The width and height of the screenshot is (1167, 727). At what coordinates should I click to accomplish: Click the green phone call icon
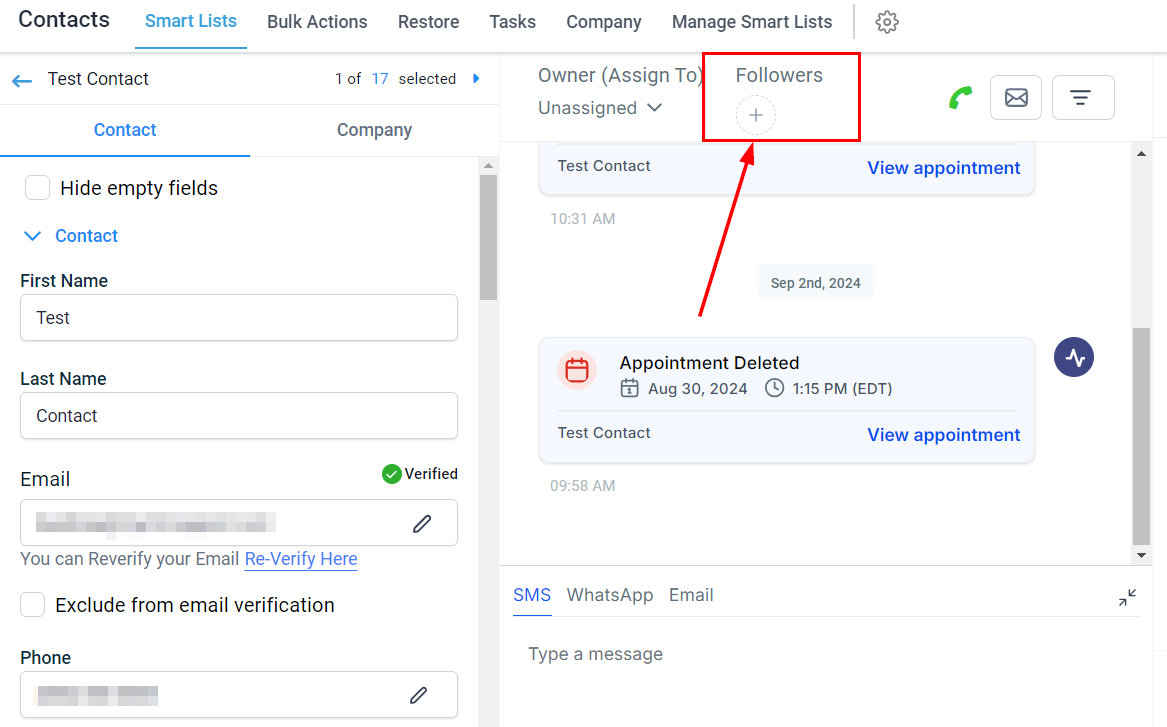[x=961, y=98]
